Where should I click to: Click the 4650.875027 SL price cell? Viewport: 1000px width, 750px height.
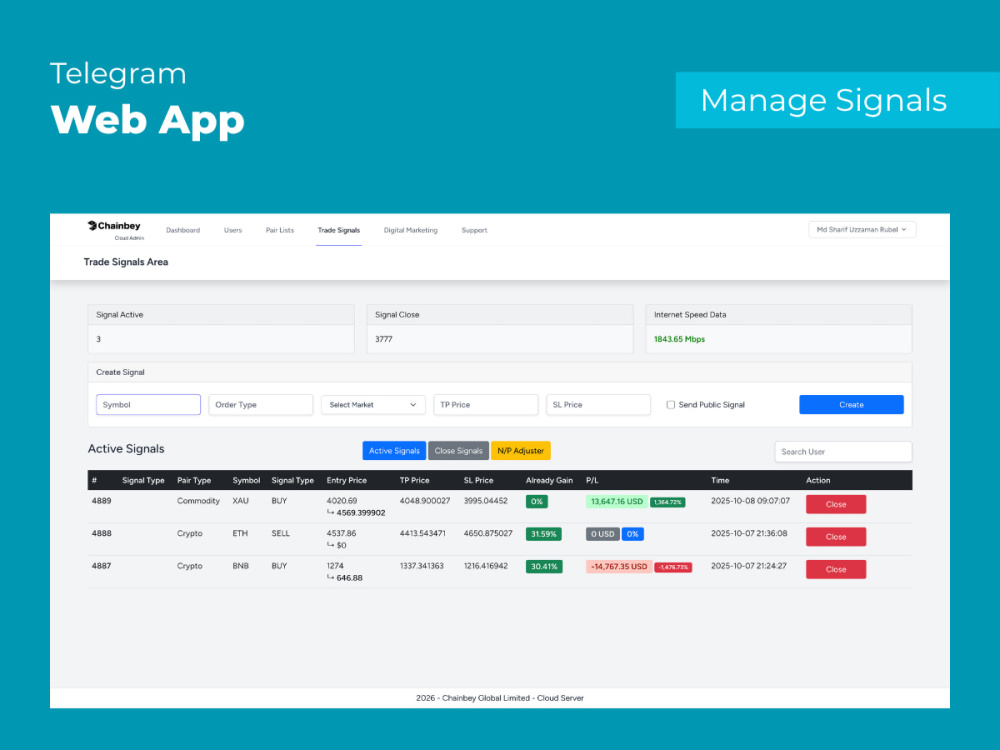(488, 534)
